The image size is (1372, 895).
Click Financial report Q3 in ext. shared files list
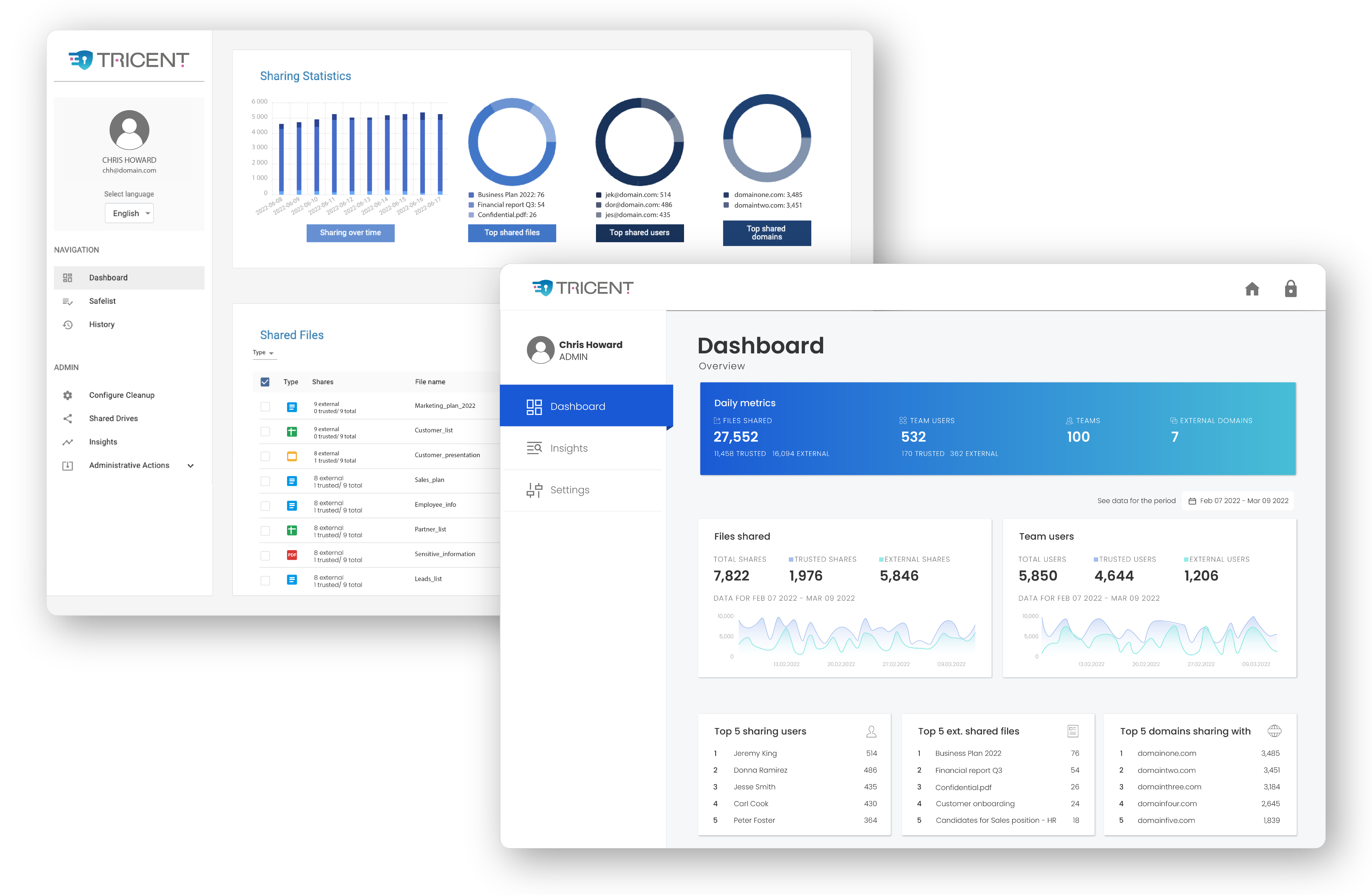[969, 770]
